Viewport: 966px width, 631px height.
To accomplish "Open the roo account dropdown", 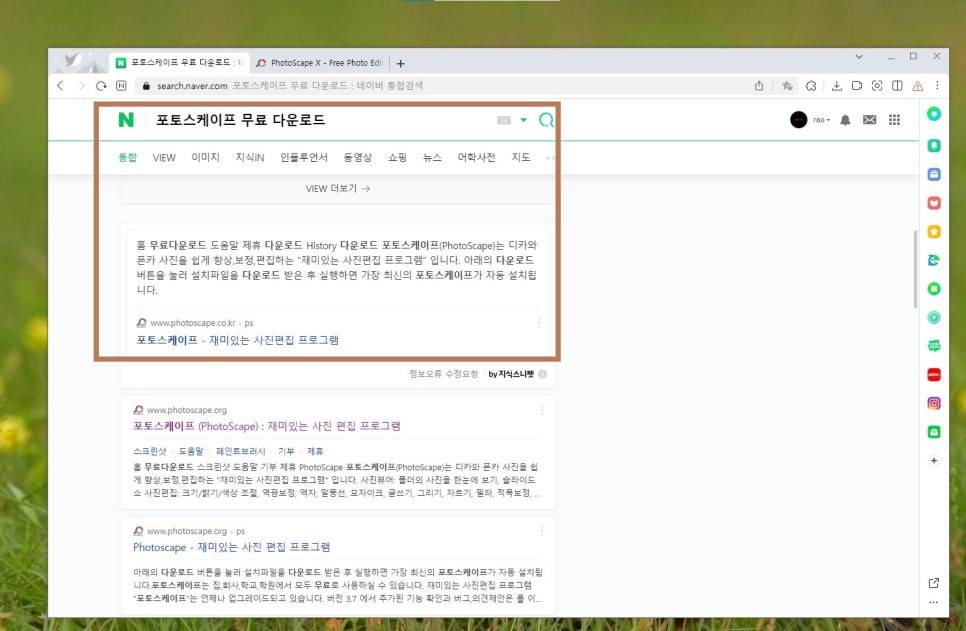I will 821,120.
